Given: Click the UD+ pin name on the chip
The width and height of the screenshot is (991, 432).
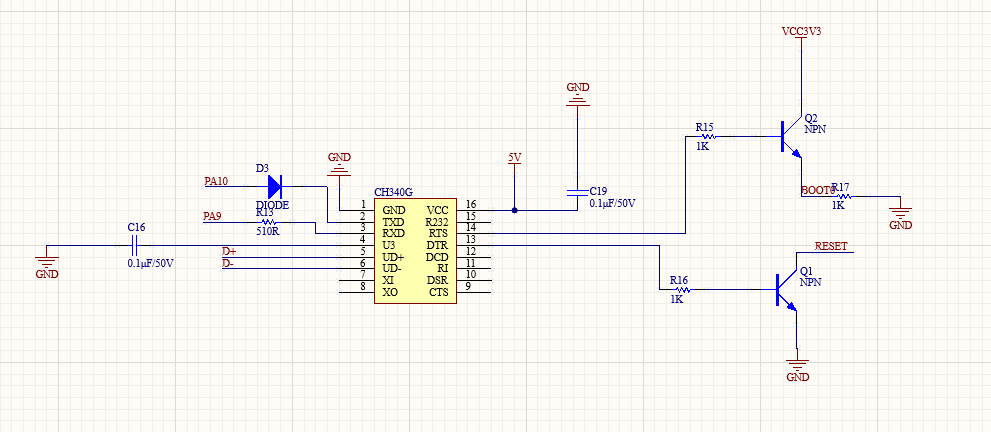Looking at the screenshot, I should click(x=393, y=258).
